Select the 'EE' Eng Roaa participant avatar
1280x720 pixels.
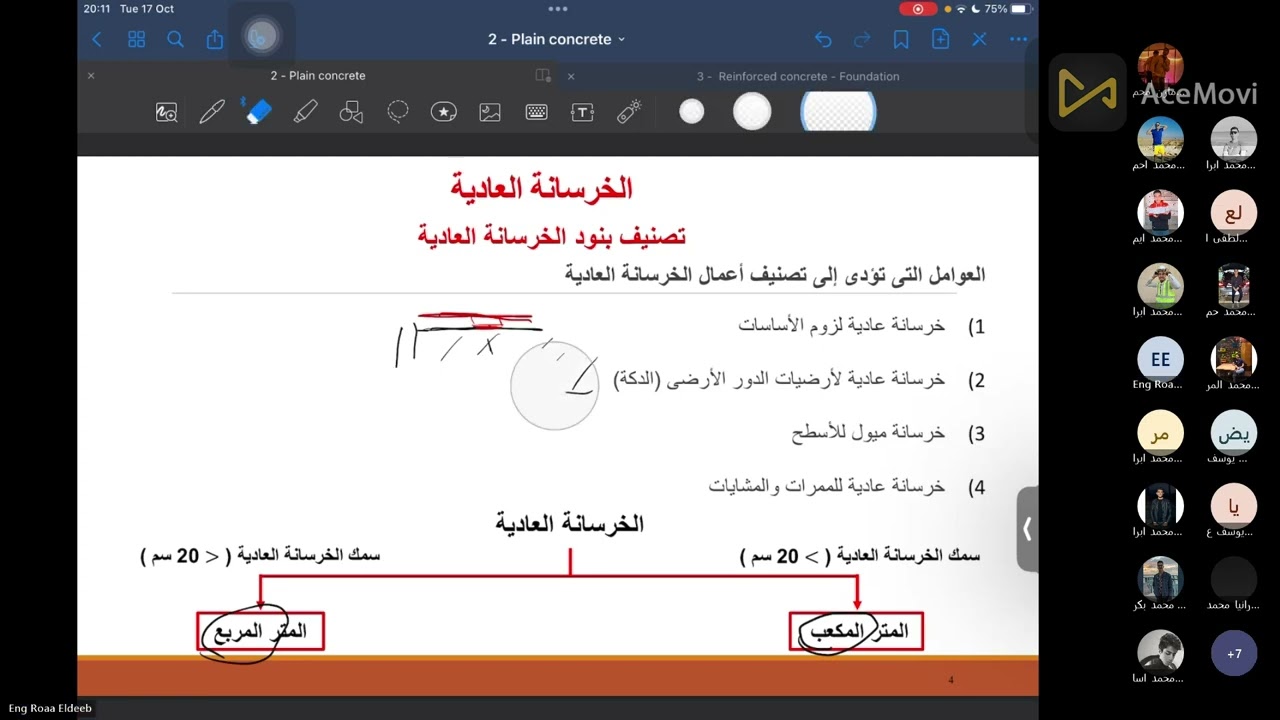tap(1160, 359)
